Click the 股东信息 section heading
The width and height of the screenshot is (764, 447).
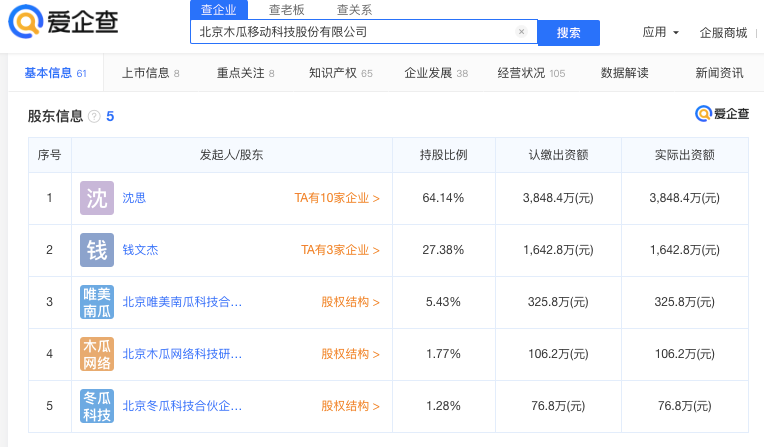coord(55,117)
